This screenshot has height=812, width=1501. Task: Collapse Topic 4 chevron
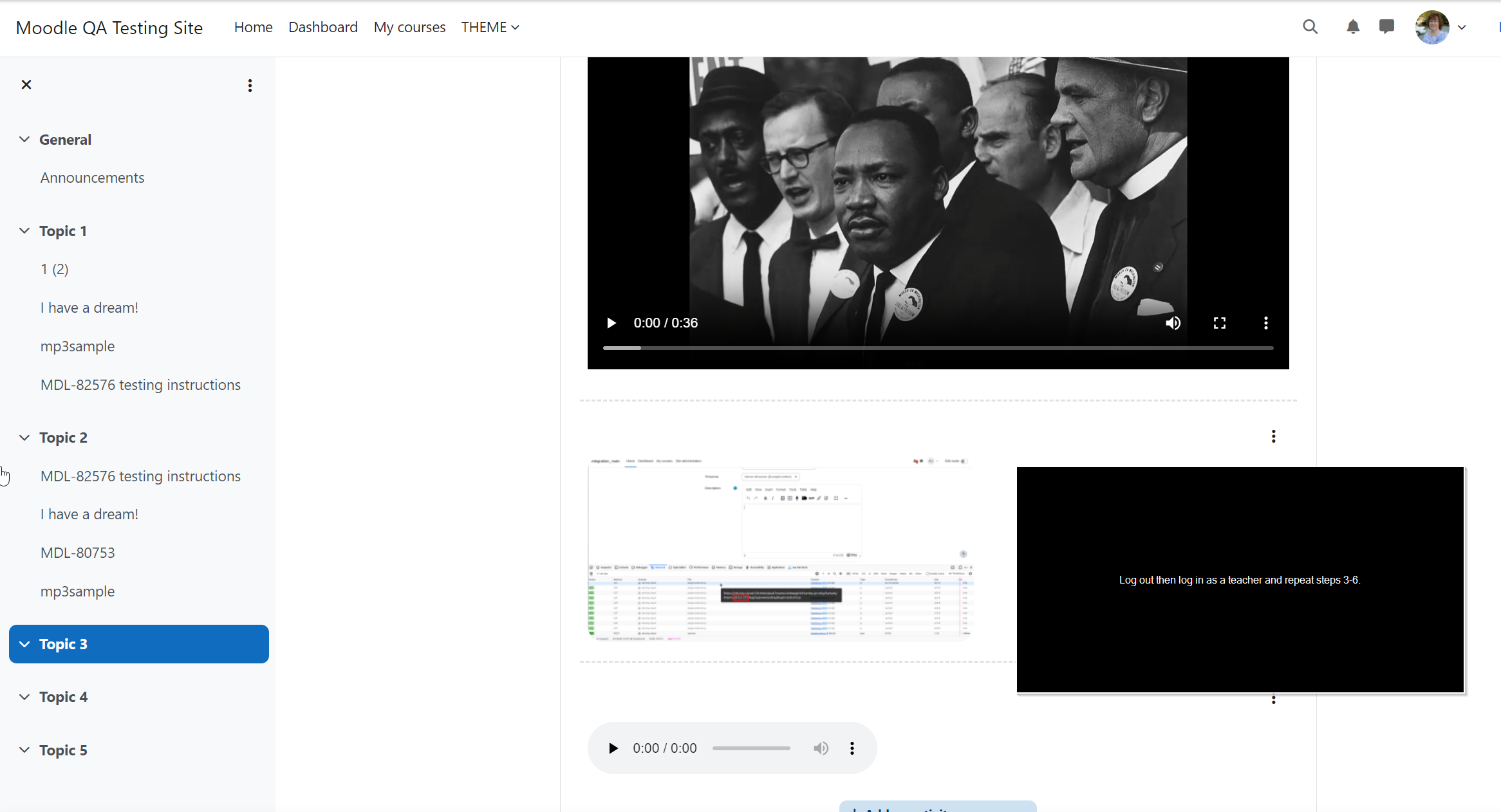(x=24, y=697)
